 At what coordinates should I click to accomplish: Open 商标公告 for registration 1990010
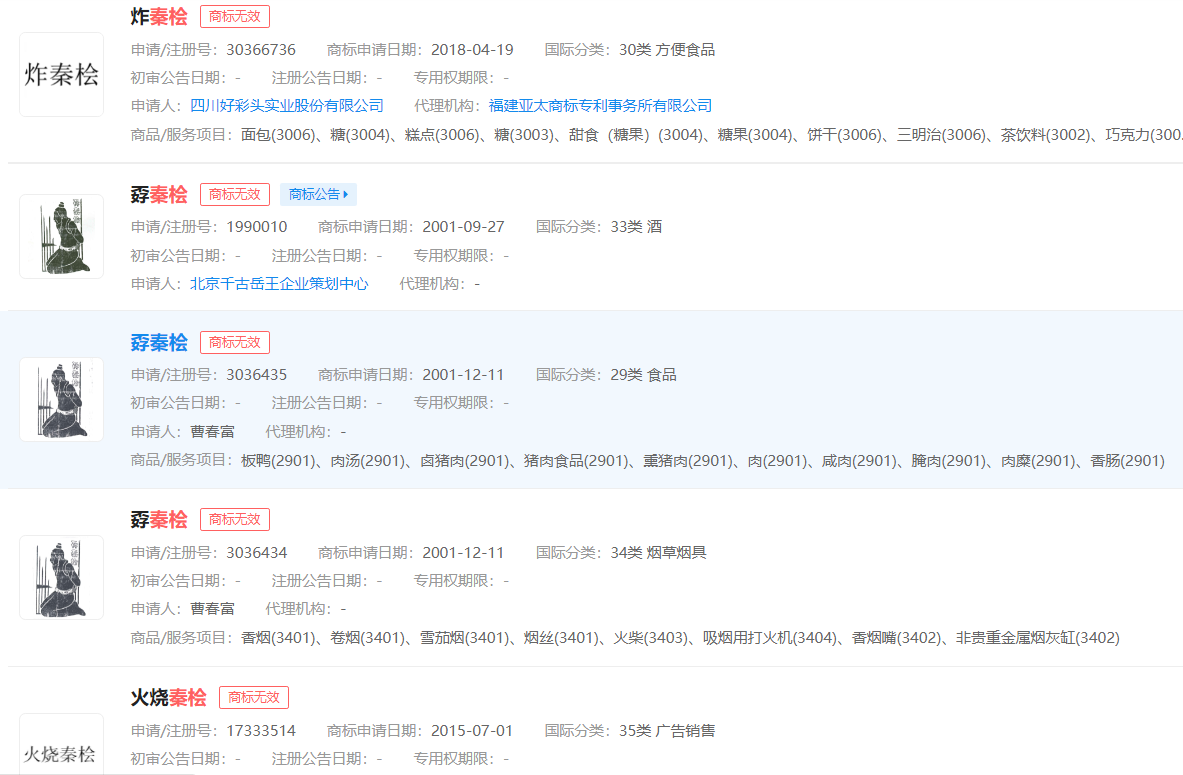(x=318, y=194)
